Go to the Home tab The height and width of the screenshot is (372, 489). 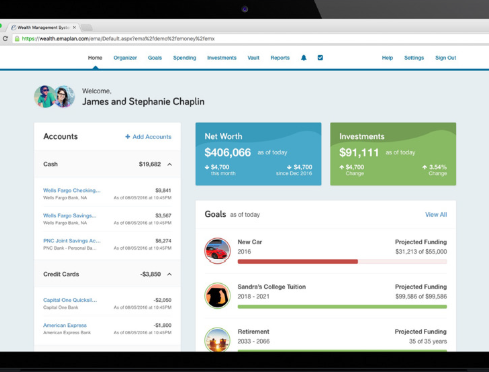coord(95,58)
